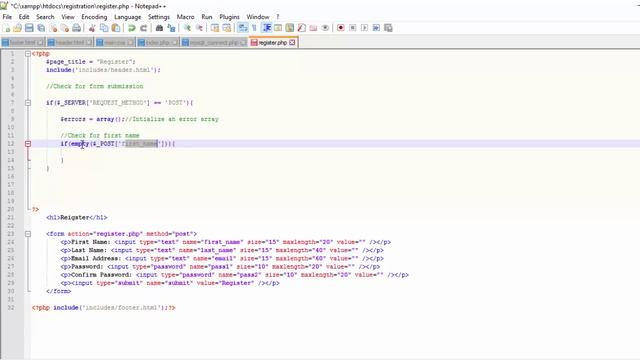Play back recorded macro icon
Viewport: 640px width, 360px height.
[x=364, y=28]
